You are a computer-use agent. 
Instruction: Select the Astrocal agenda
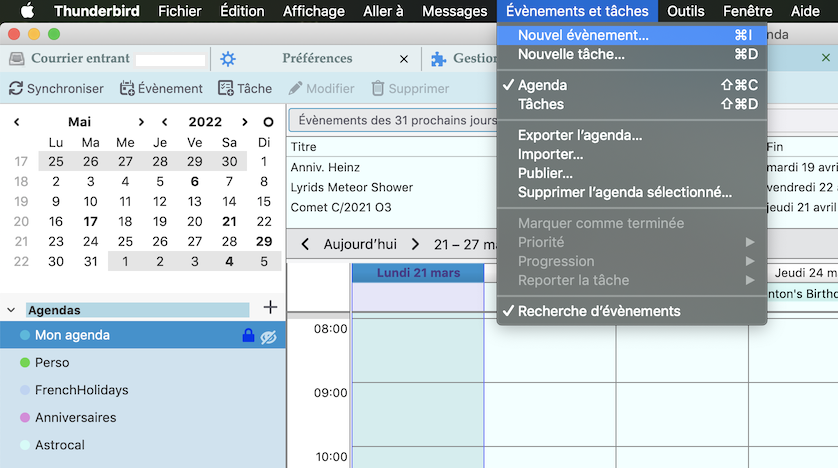tap(143, 445)
